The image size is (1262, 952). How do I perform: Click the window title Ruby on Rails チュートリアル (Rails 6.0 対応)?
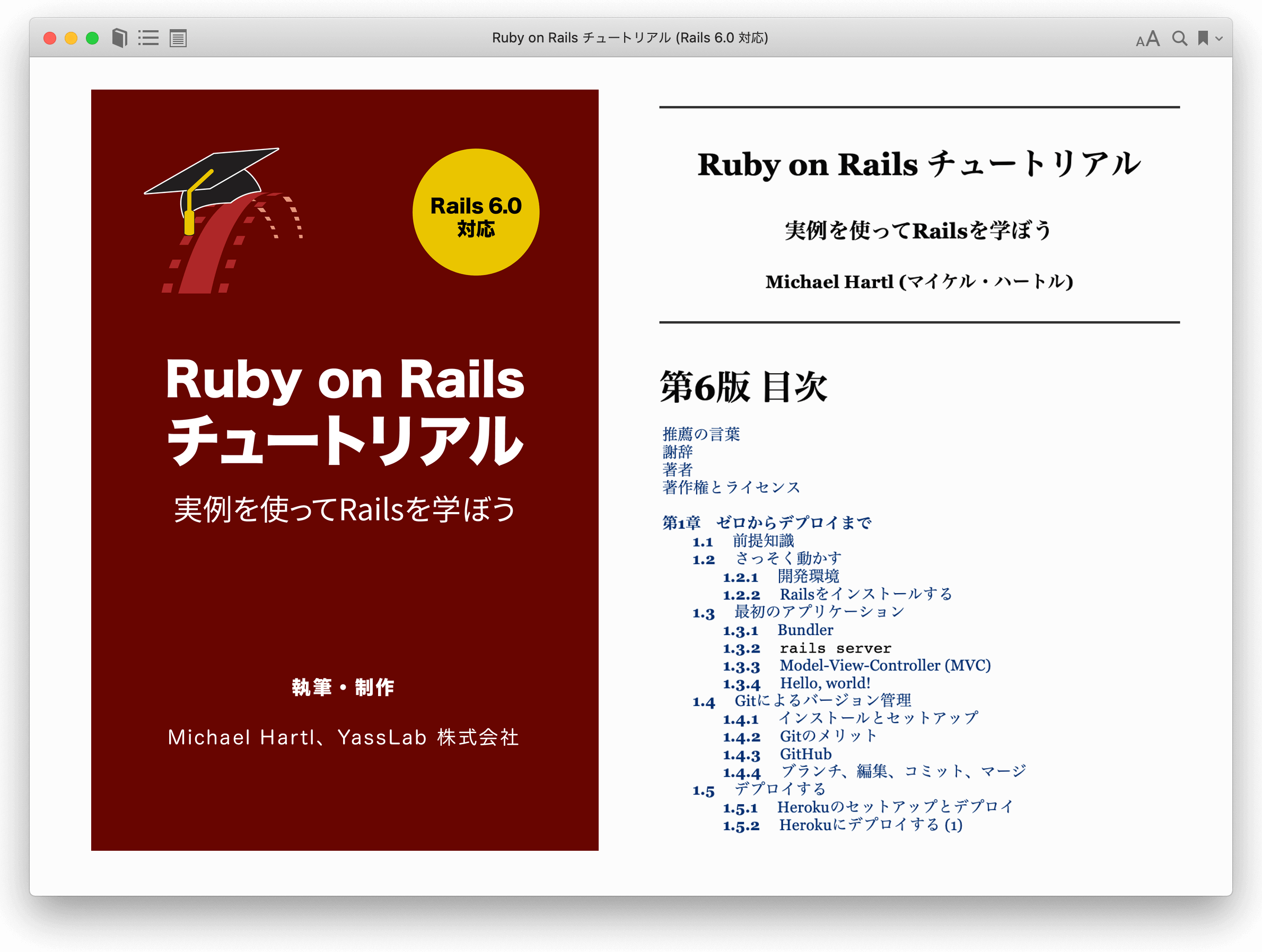point(630,38)
